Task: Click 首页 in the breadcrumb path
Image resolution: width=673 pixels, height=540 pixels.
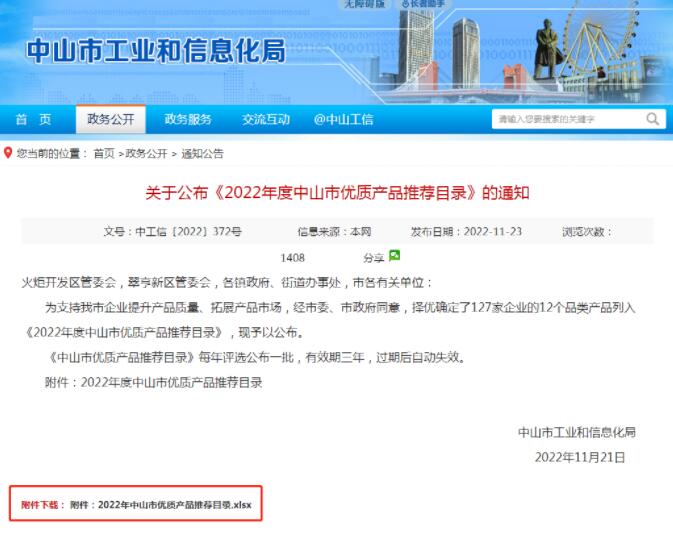Action: click(104, 154)
